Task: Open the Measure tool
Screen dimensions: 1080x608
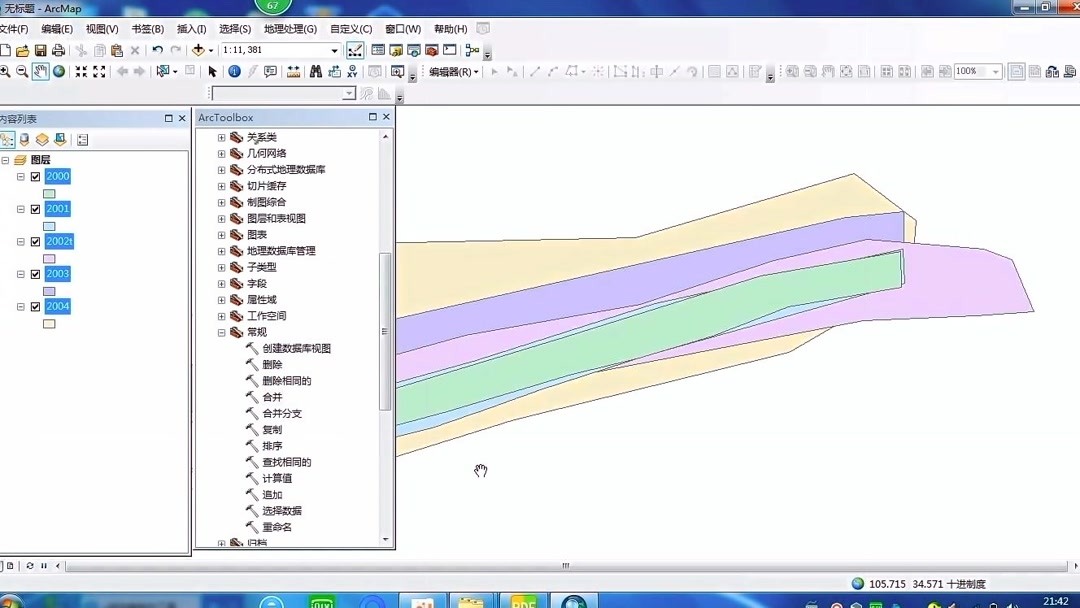Action: point(293,71)
